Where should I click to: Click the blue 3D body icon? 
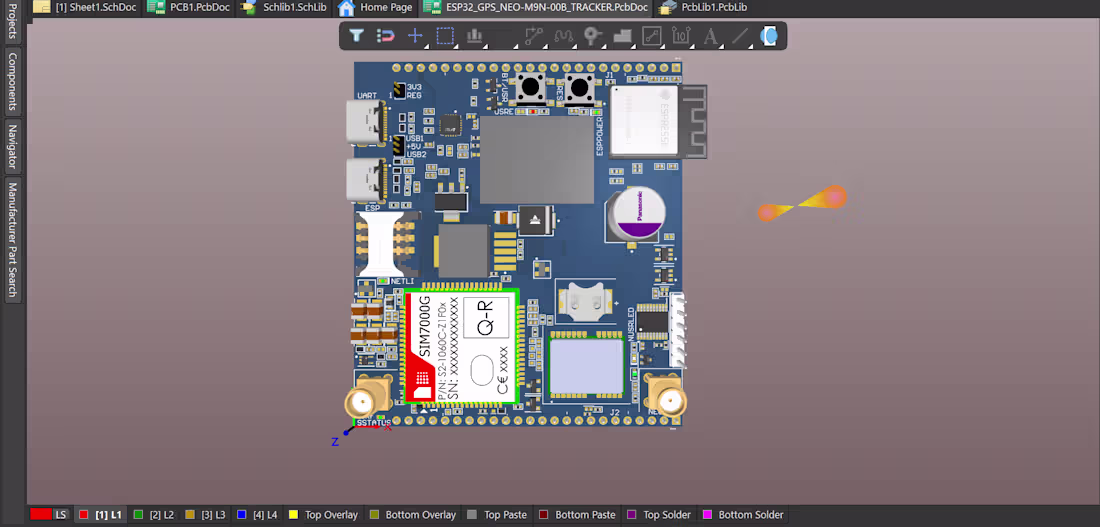[769, 35]
